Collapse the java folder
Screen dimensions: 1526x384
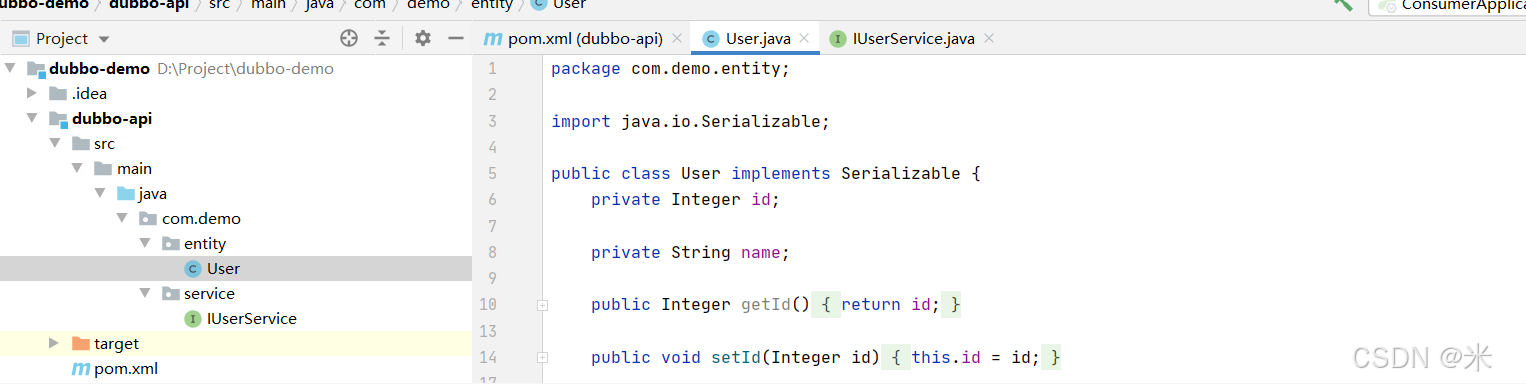99,194
